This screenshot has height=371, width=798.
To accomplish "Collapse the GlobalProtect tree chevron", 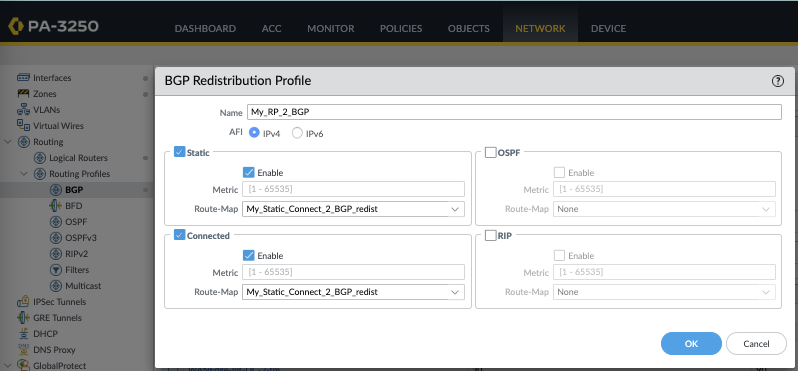I will [8, 365].
